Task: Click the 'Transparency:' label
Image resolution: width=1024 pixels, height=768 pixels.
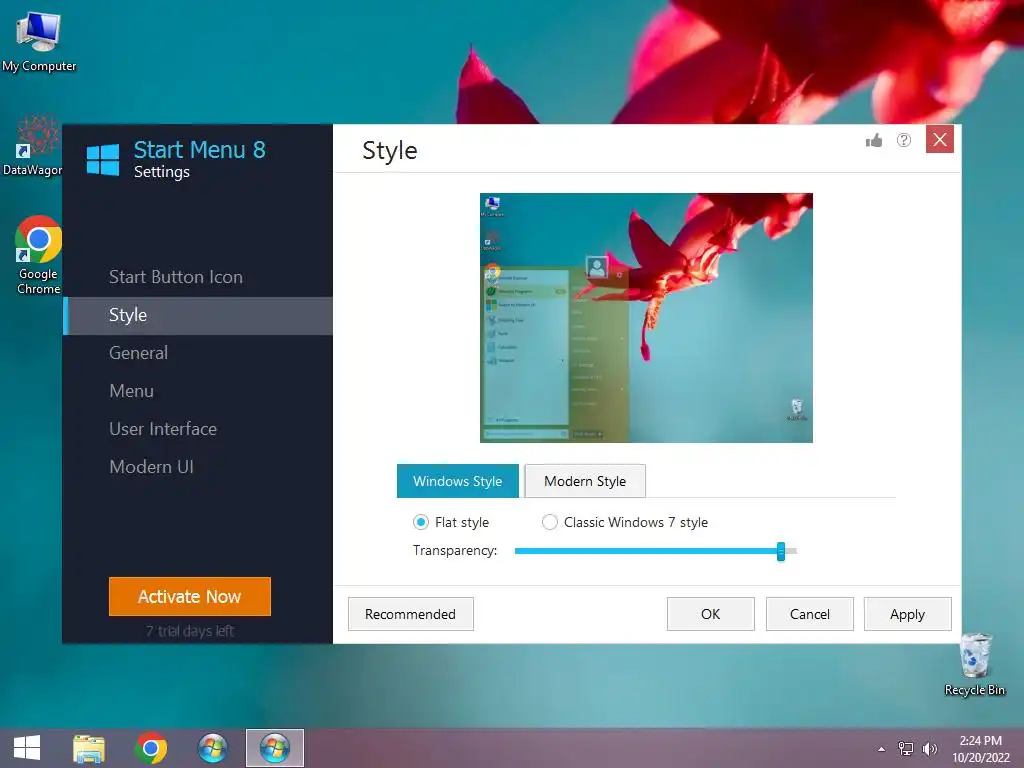Action: [x=455, y=551]
